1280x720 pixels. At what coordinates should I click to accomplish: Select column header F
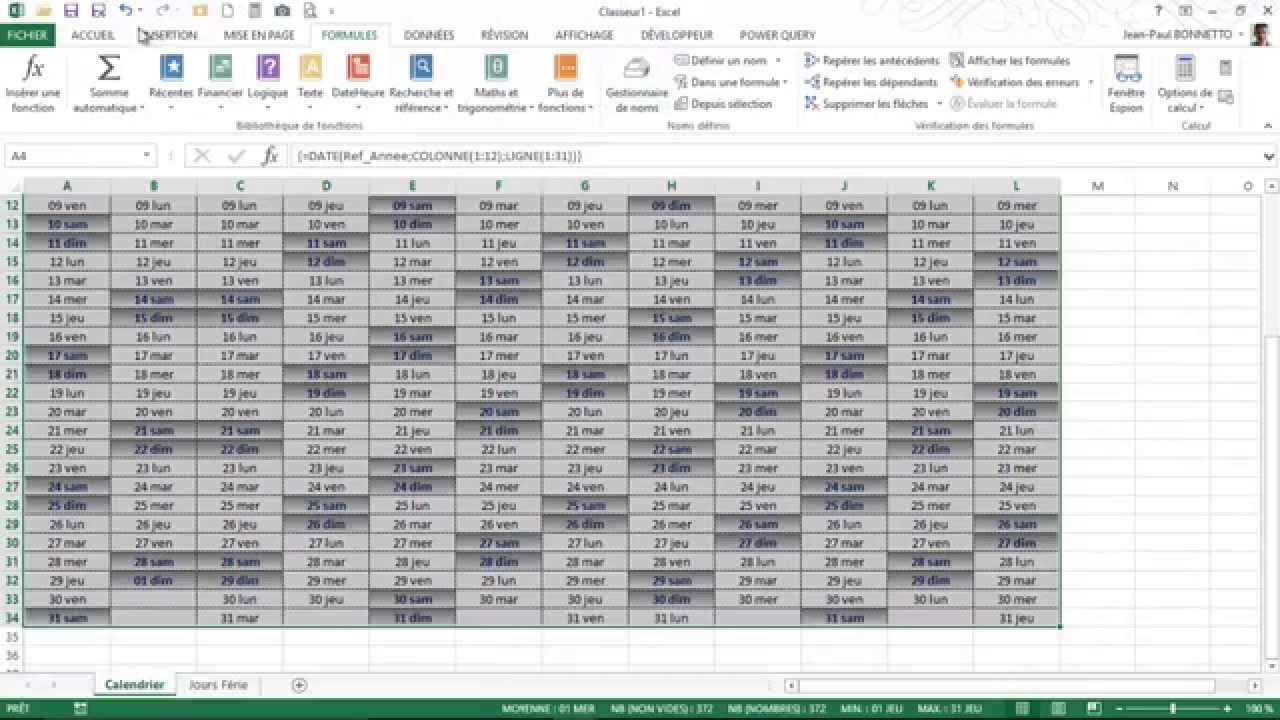tap(498, 186)
